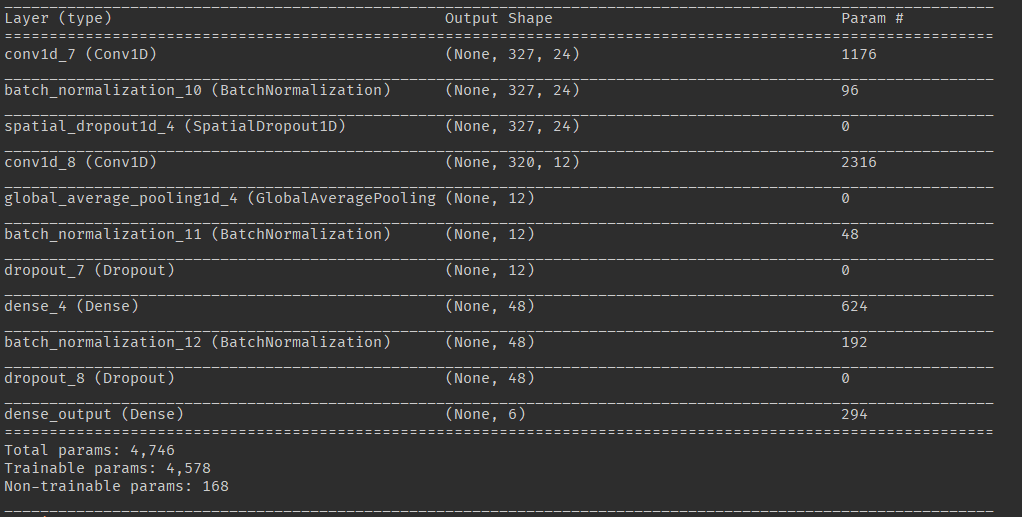Select the spatial_dropout1d_4 layer text

[176, 126]
